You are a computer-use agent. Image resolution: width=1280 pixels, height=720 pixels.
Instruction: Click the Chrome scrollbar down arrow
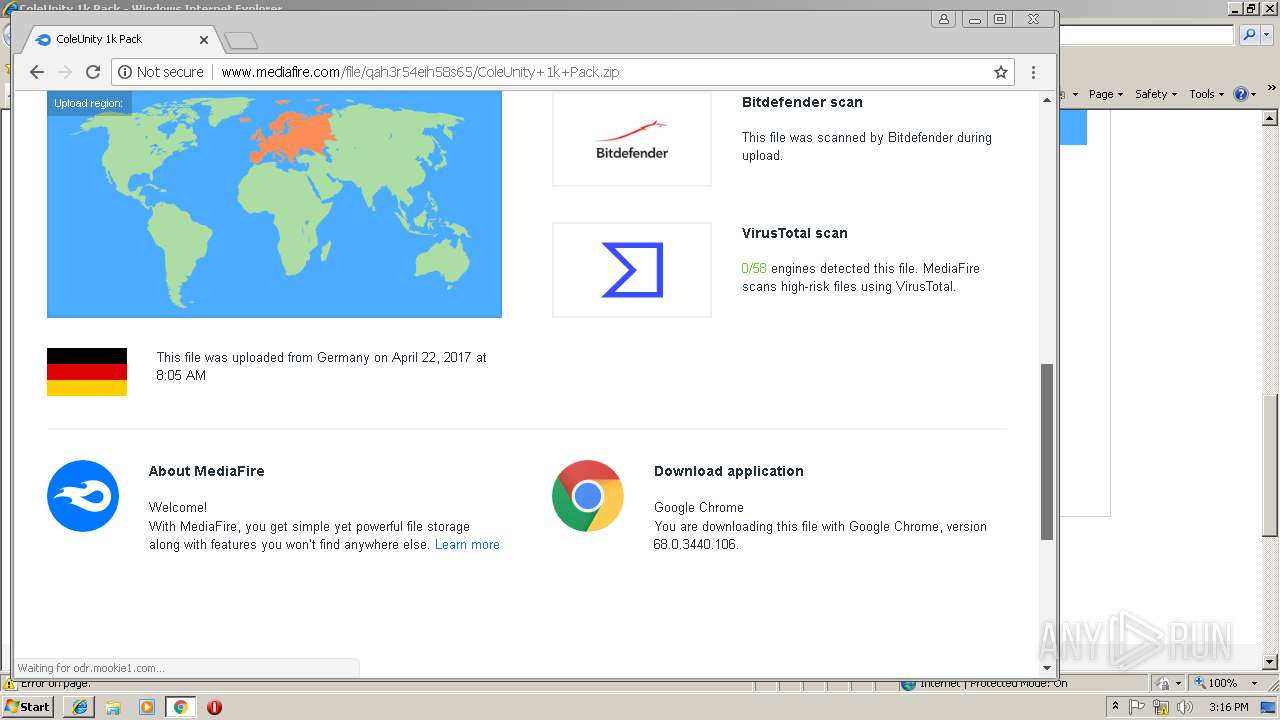coord(1047,667)
